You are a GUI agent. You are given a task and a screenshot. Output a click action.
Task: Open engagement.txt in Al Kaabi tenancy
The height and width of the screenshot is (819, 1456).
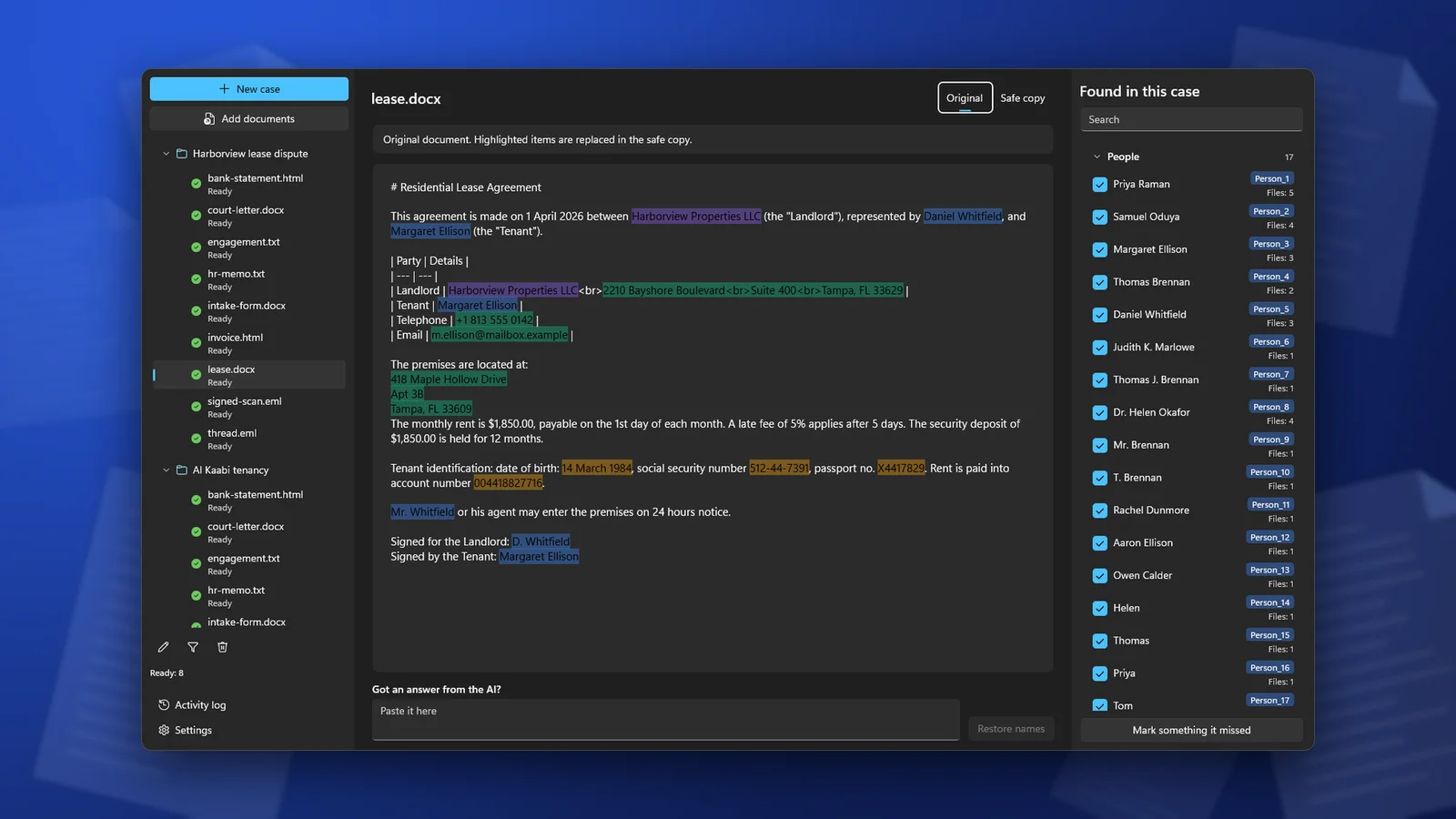pos(249,564)
